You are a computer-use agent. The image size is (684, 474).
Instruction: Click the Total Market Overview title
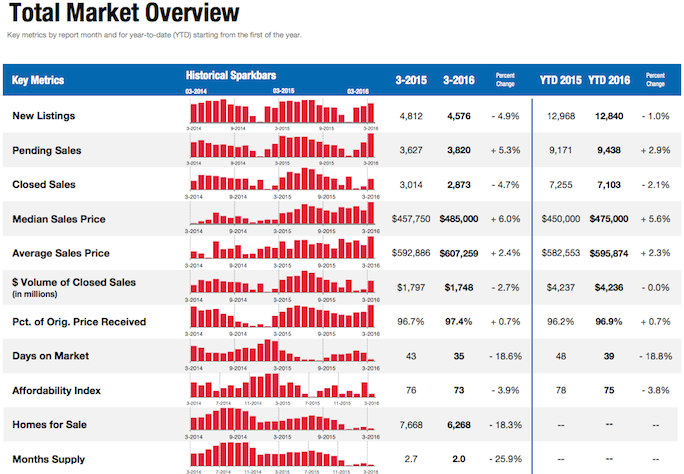(123, 15)
